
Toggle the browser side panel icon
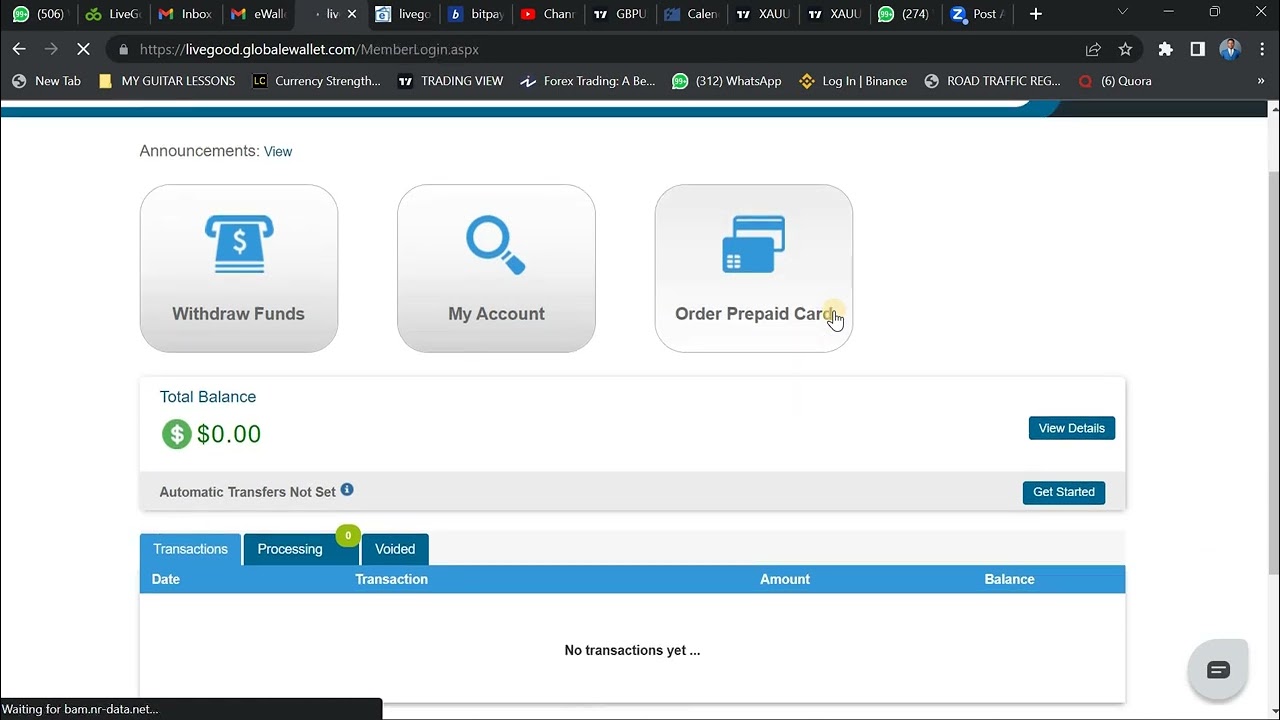[x=1197, y=49]
